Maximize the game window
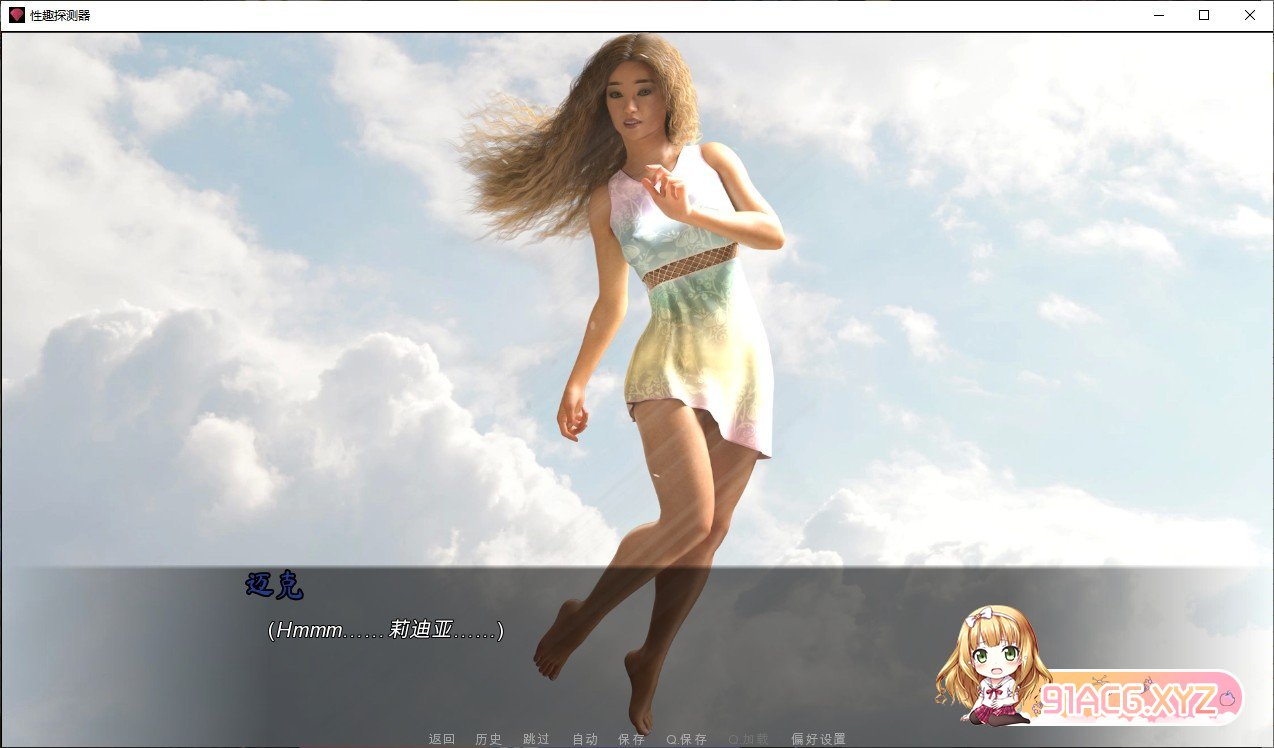This screenshot has height=748, width=1274. [1204, 15]
